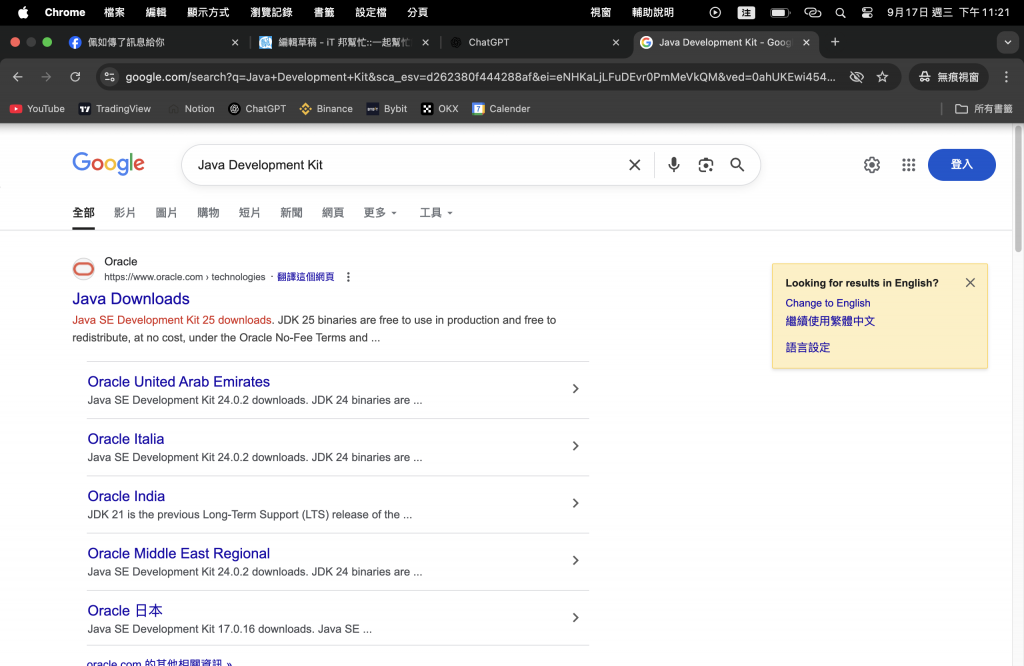
Task: Select the 網頁 results tab
Action: (x=333, y=213)
